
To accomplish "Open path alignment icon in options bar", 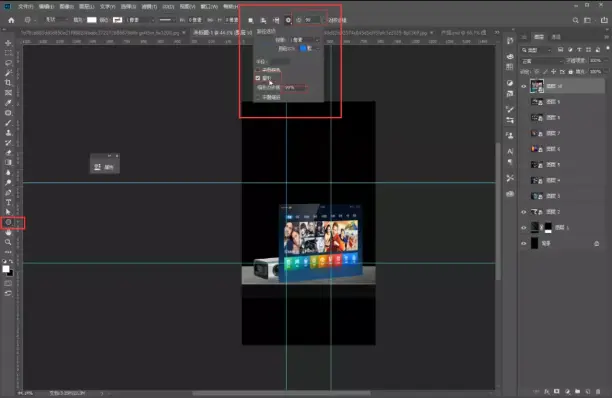I will coord(263,20).
